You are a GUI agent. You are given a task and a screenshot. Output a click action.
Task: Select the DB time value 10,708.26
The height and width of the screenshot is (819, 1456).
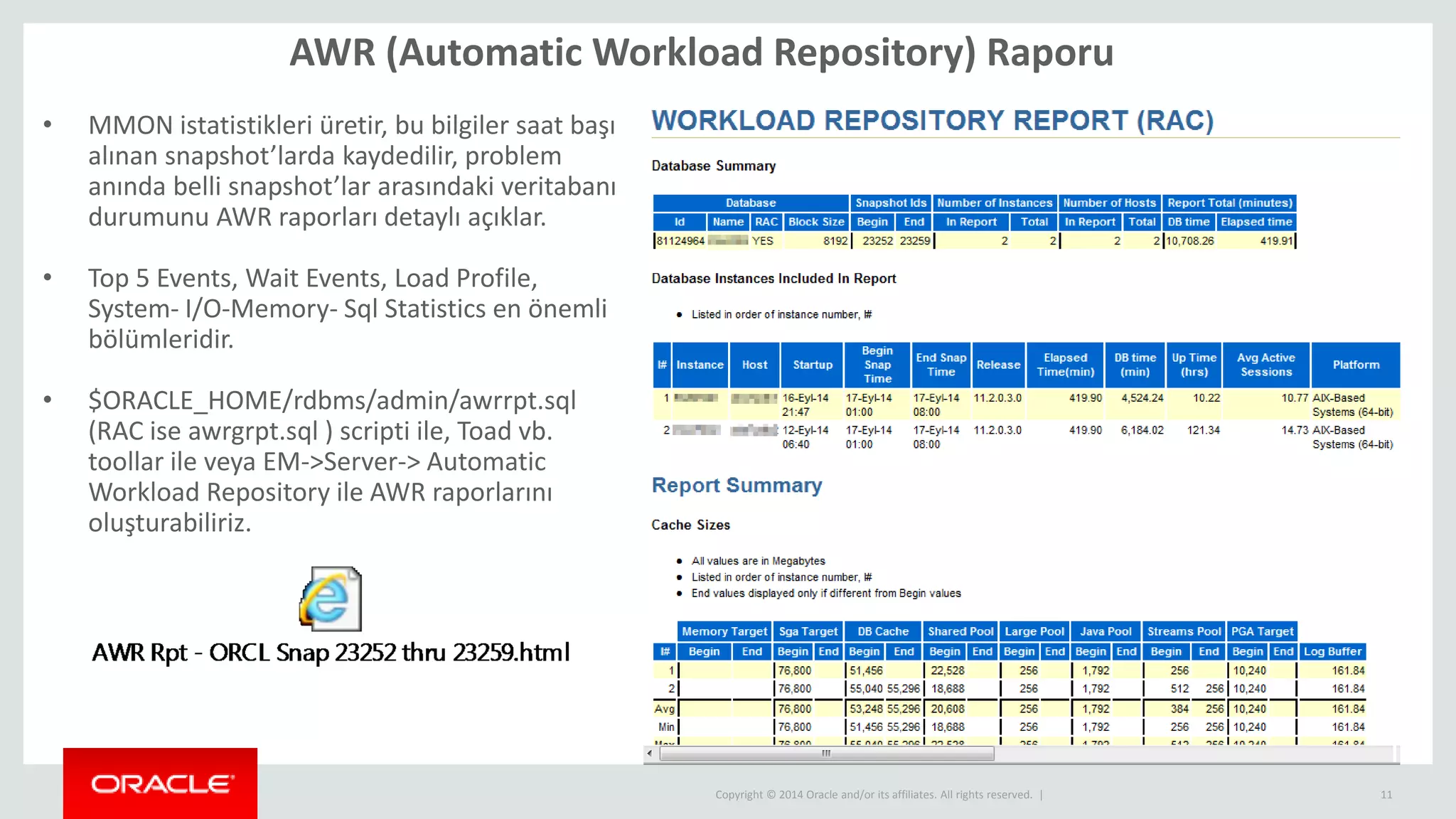click(x=1189, y=241)
